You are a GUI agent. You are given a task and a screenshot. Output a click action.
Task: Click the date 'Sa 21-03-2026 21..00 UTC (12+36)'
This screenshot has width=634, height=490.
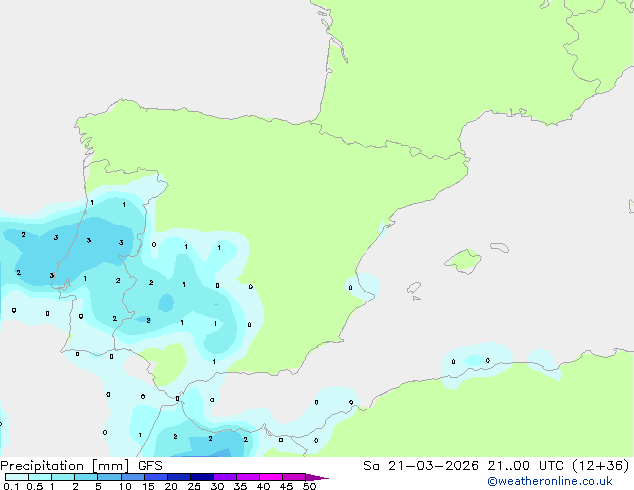click(496, 466)
